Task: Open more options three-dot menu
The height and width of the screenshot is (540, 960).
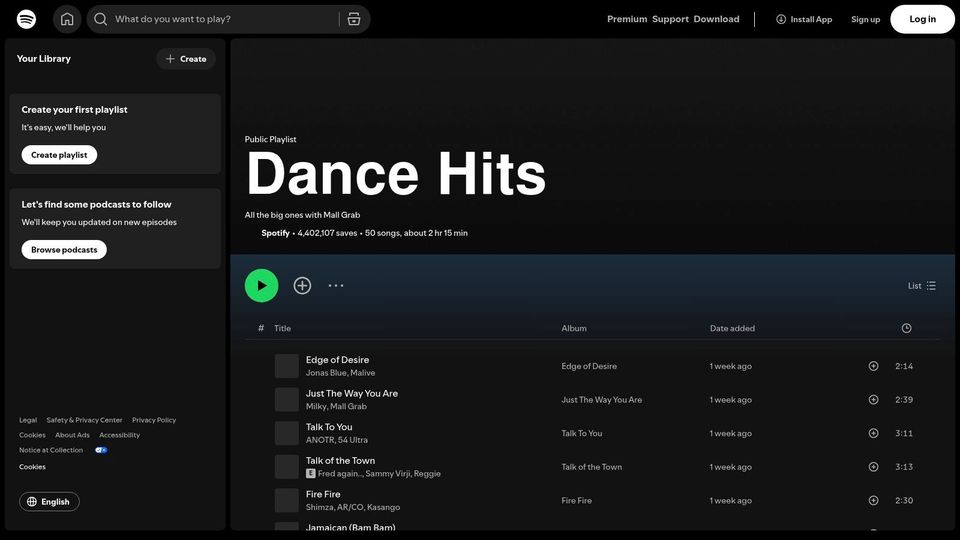Action: 336,285
